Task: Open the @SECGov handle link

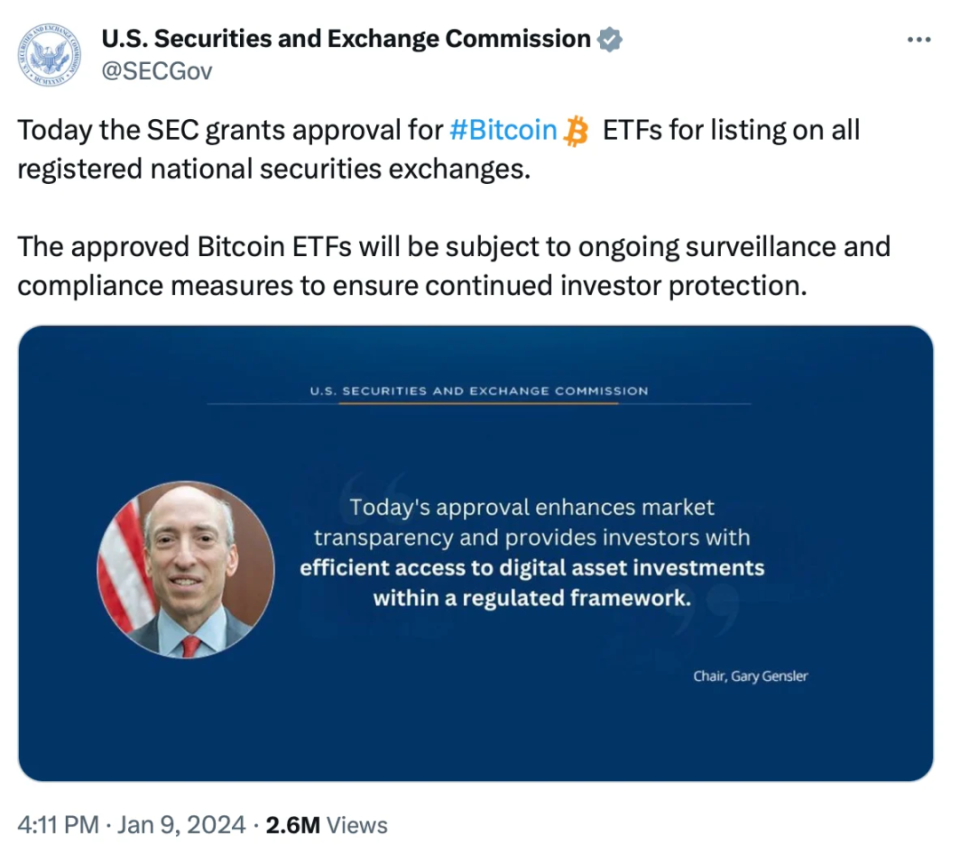Action: tap(157, 72)
